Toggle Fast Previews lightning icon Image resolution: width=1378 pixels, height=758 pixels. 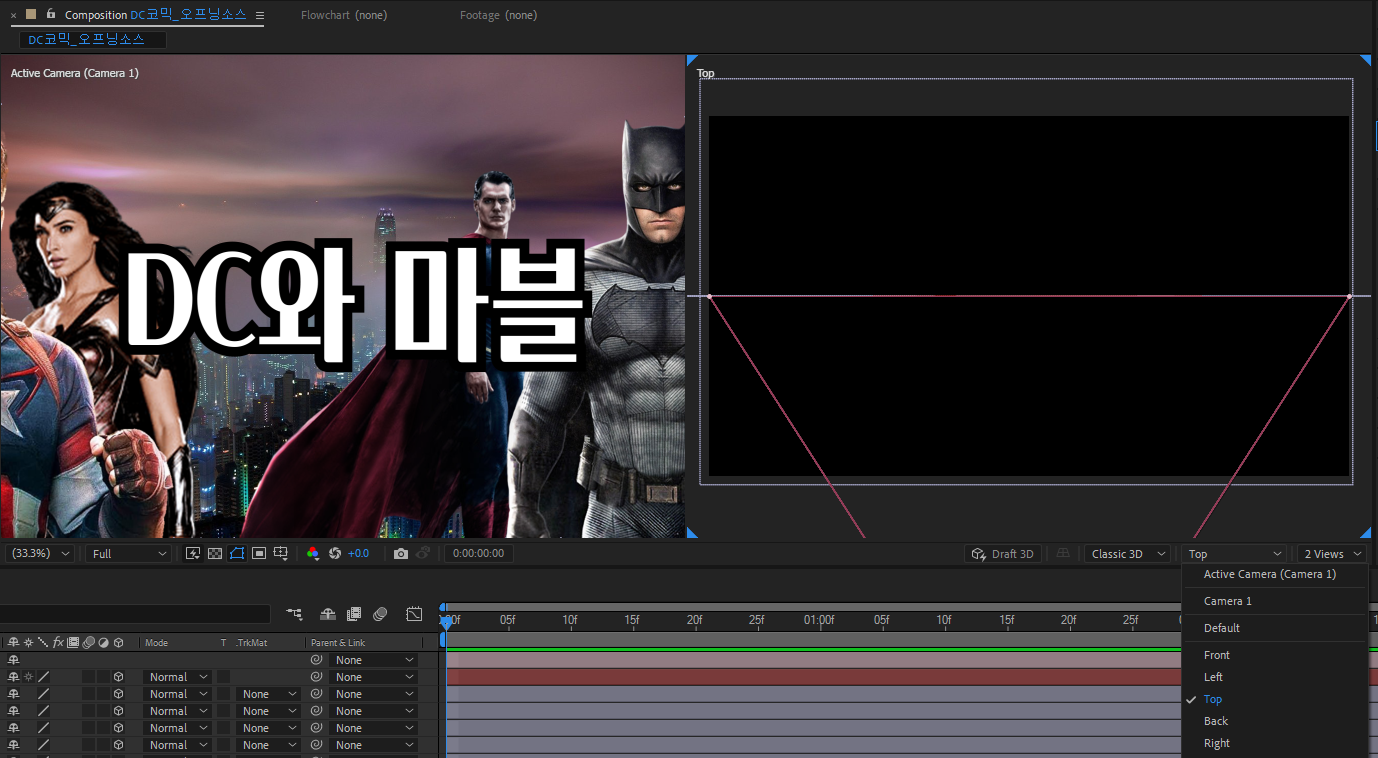(x=193, y=553)
